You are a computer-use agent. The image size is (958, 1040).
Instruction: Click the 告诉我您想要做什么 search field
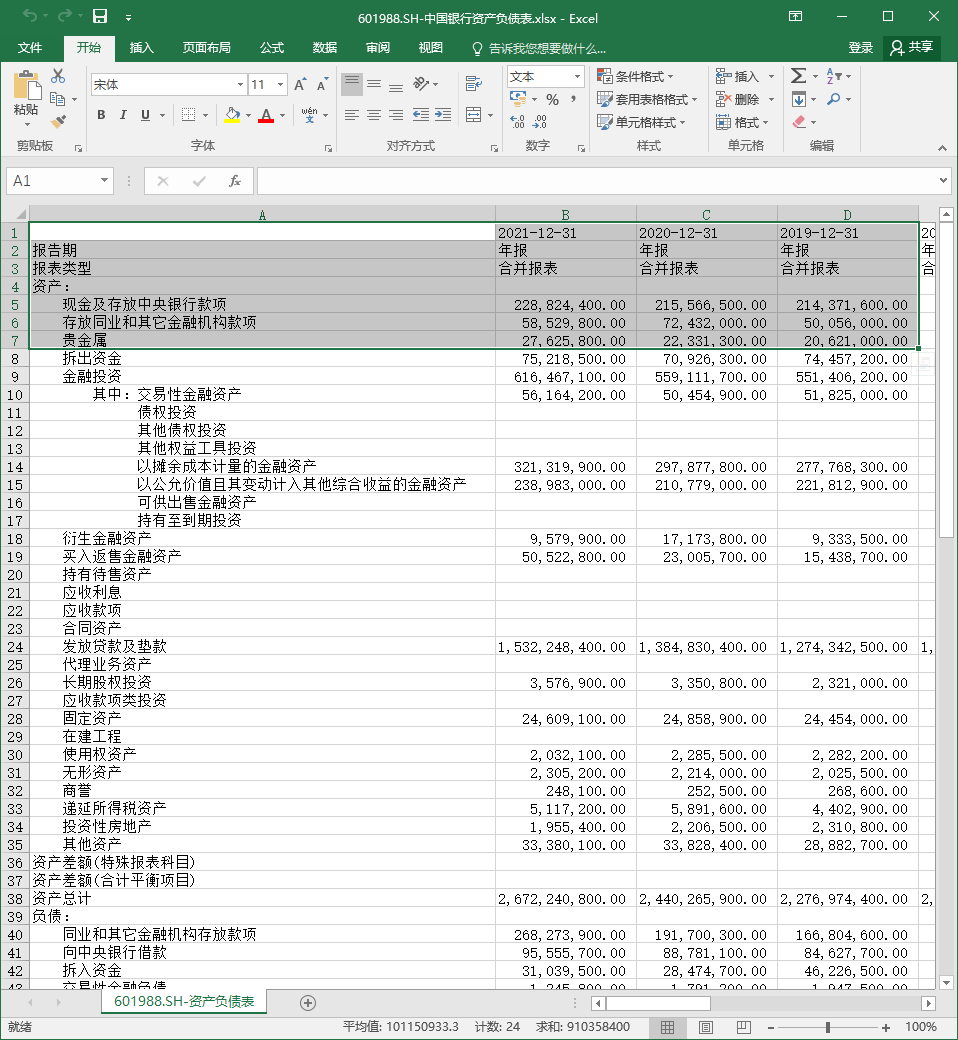(539, 48)
